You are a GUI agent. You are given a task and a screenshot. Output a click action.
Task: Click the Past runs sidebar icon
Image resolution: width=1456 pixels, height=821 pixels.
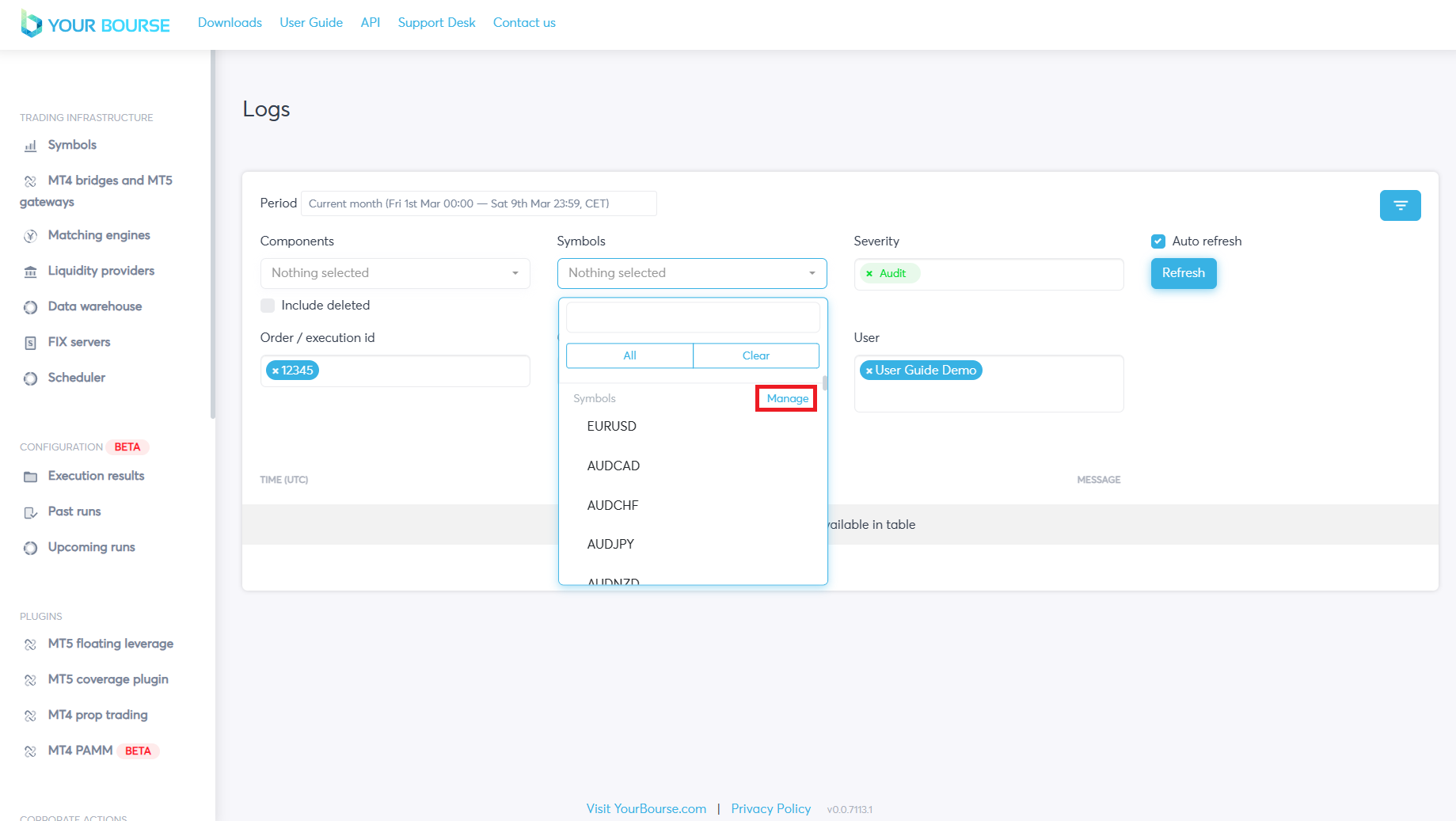pos(30,512)
